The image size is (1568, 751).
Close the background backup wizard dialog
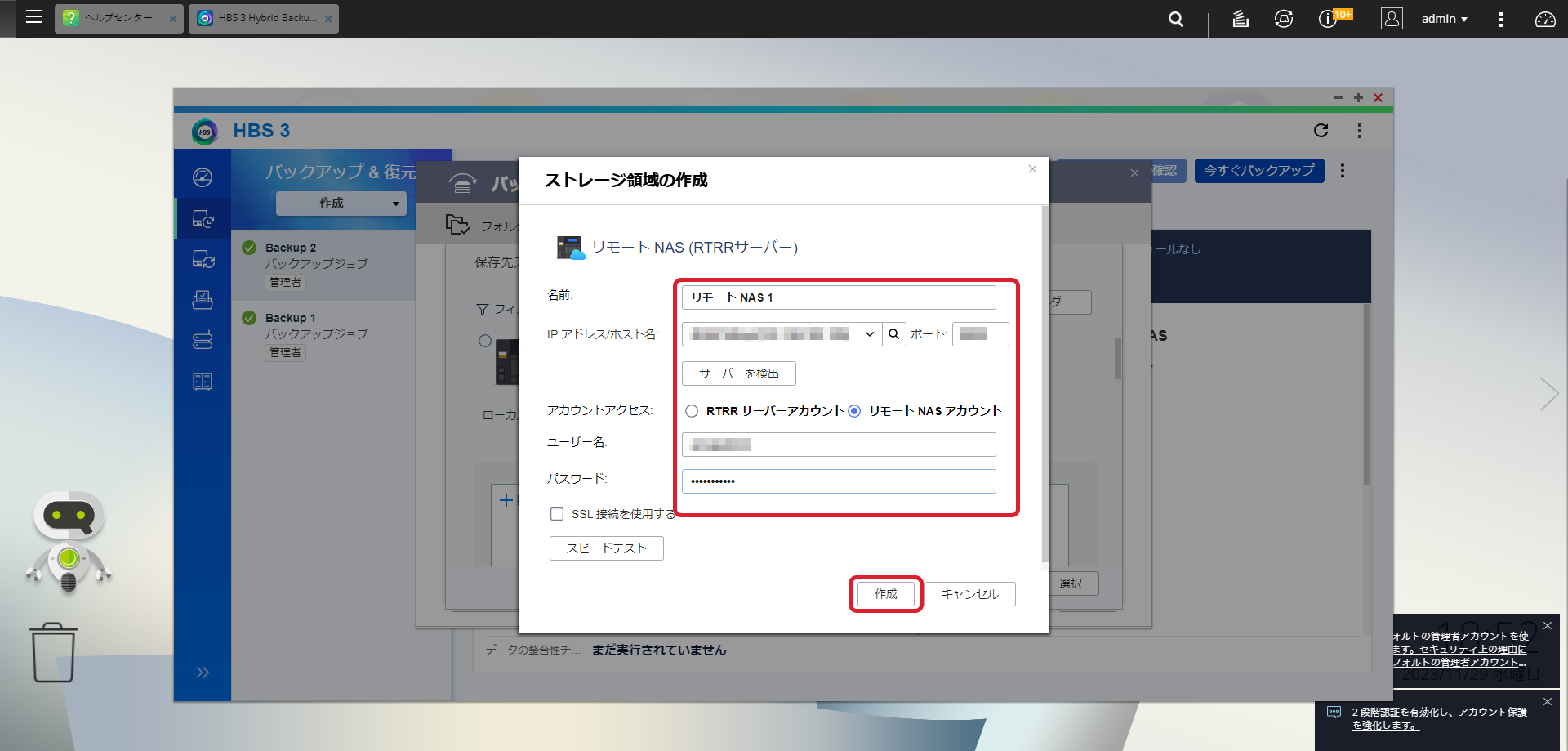pyautogui.click(x=1134, y=173)
